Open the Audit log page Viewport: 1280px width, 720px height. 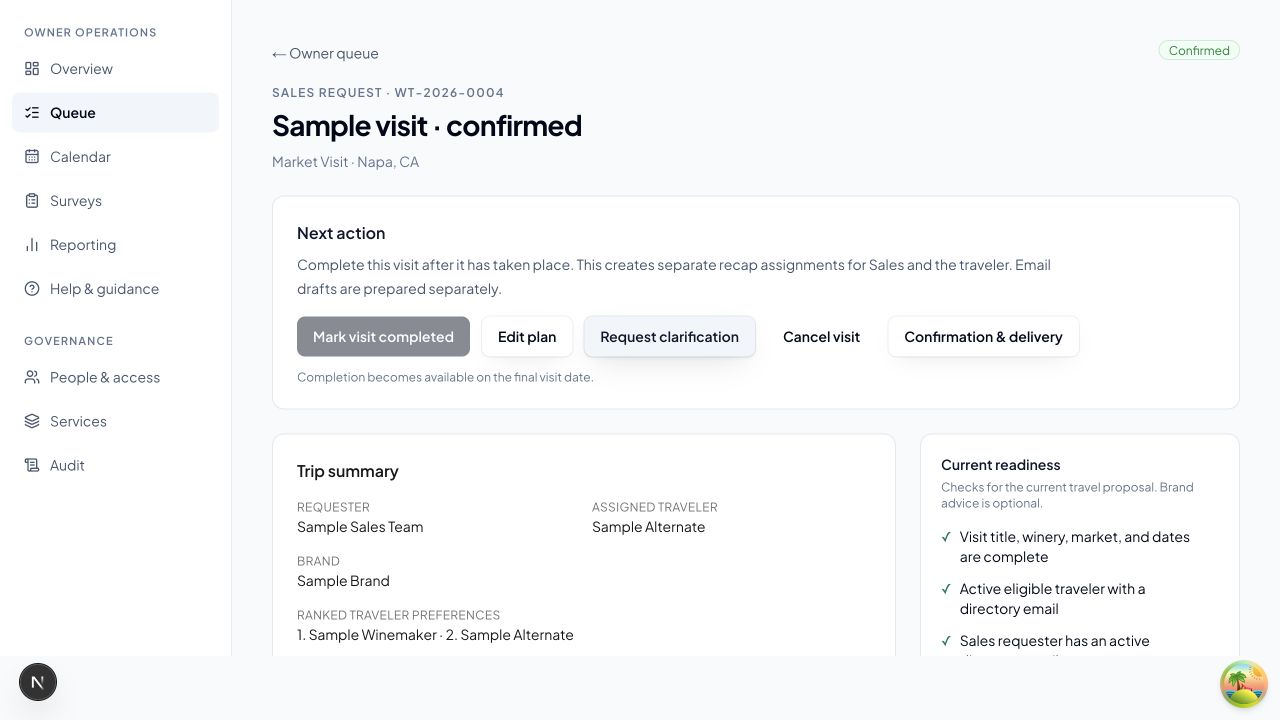pyautogui.click(x=115, y=465)
